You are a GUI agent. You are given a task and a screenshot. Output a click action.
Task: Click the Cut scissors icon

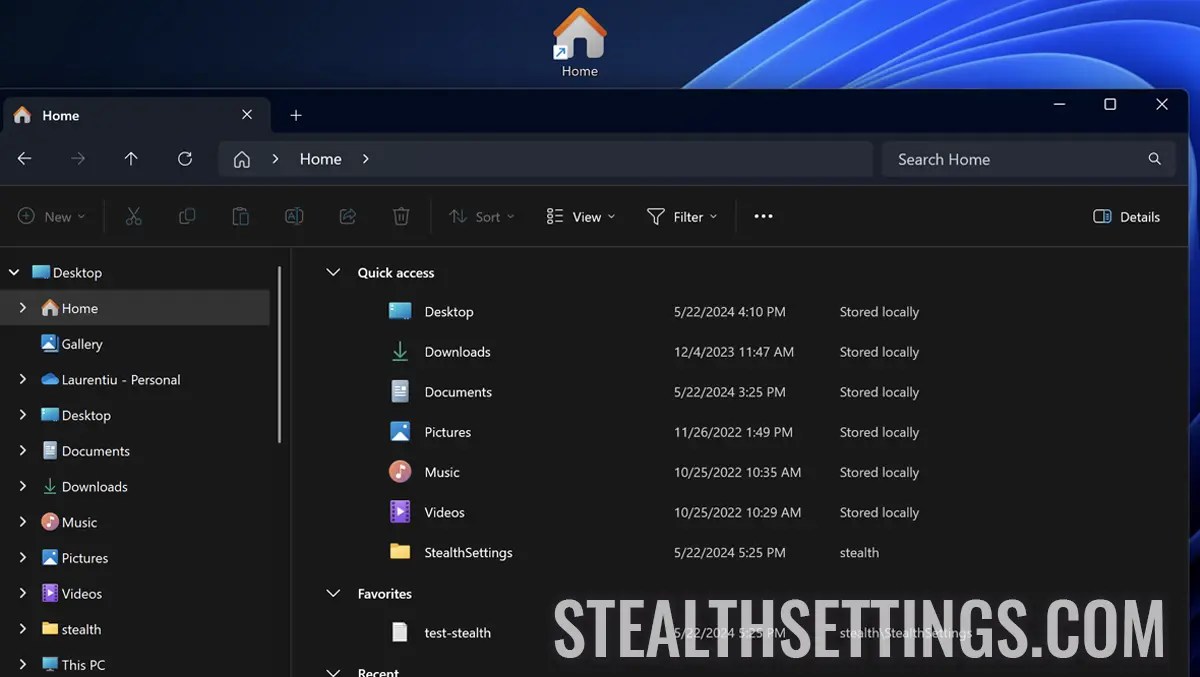click(133, 216)
